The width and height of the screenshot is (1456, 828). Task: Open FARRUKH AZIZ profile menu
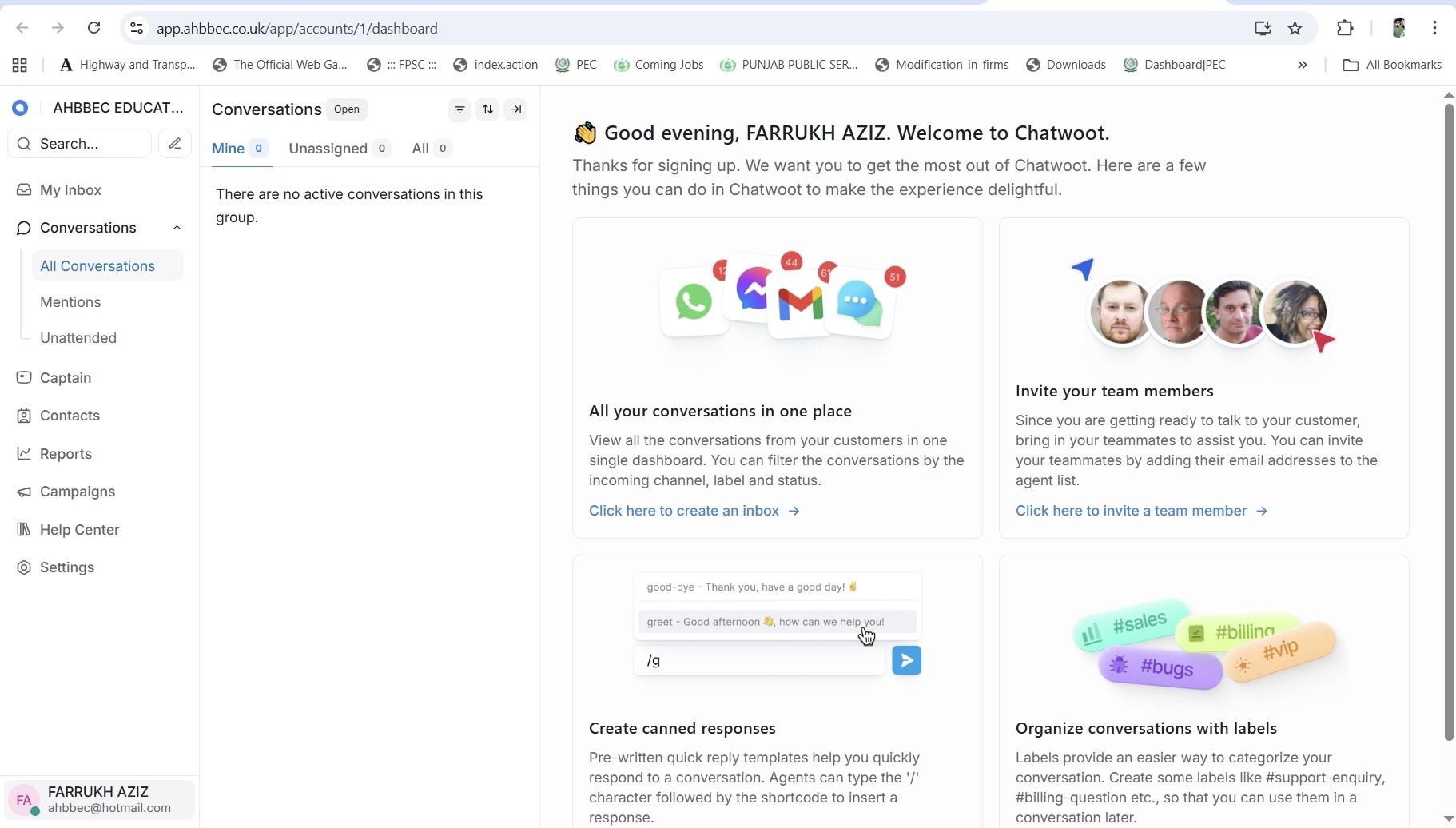100,799
